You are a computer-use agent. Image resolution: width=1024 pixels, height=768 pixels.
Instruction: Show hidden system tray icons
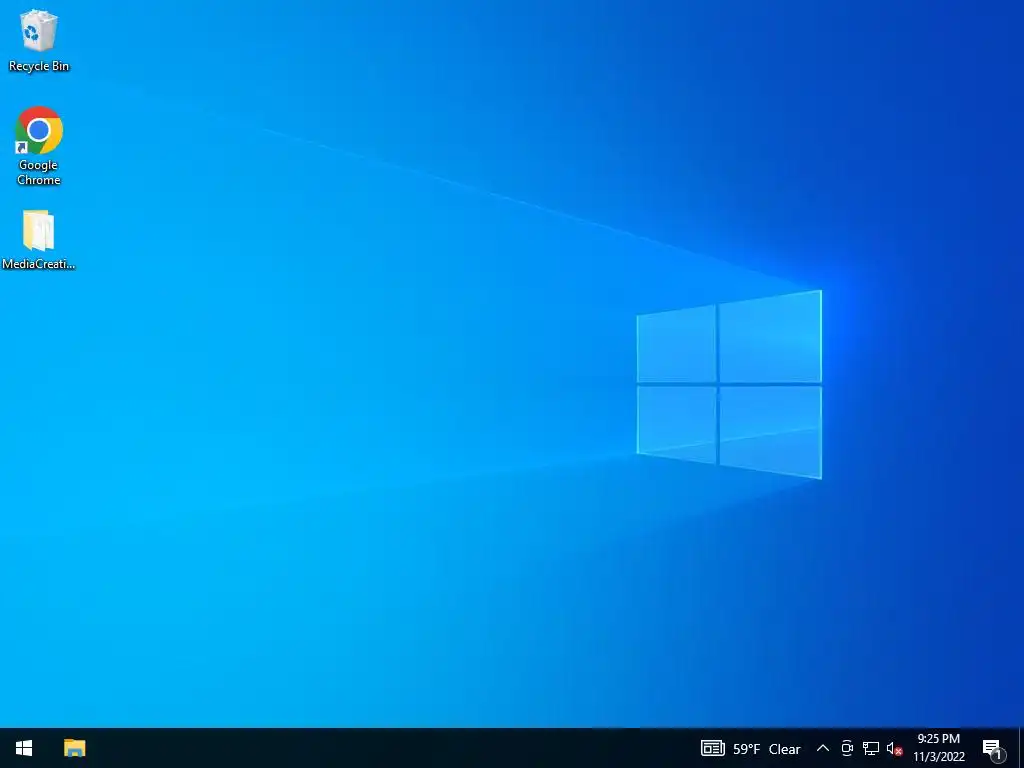click(x=823, y=748)
